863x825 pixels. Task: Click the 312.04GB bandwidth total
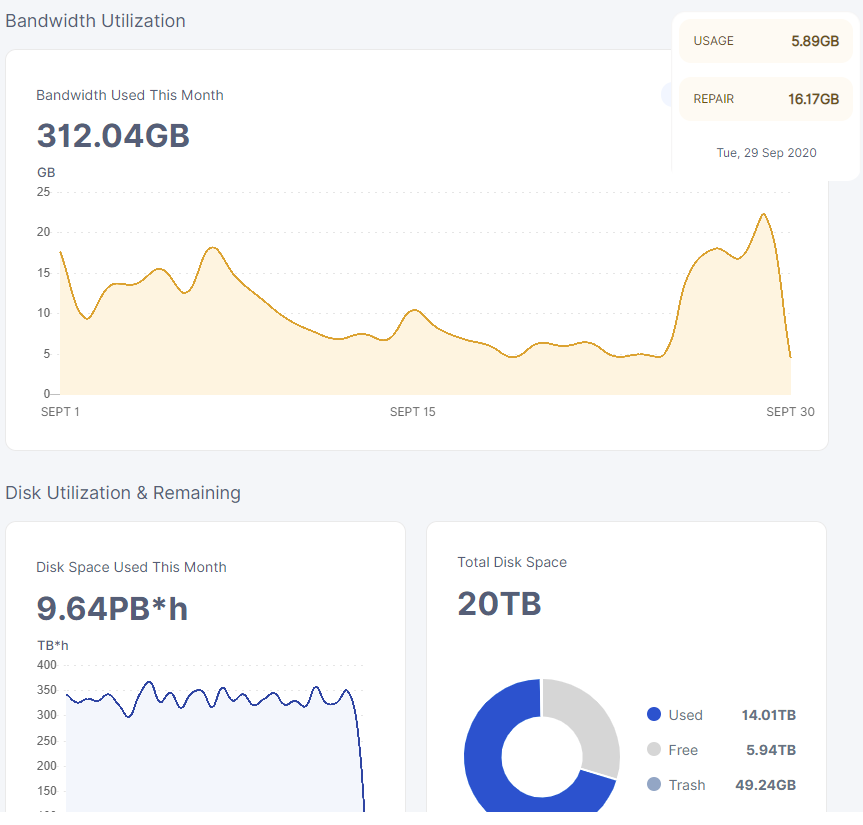pos(113,136)
